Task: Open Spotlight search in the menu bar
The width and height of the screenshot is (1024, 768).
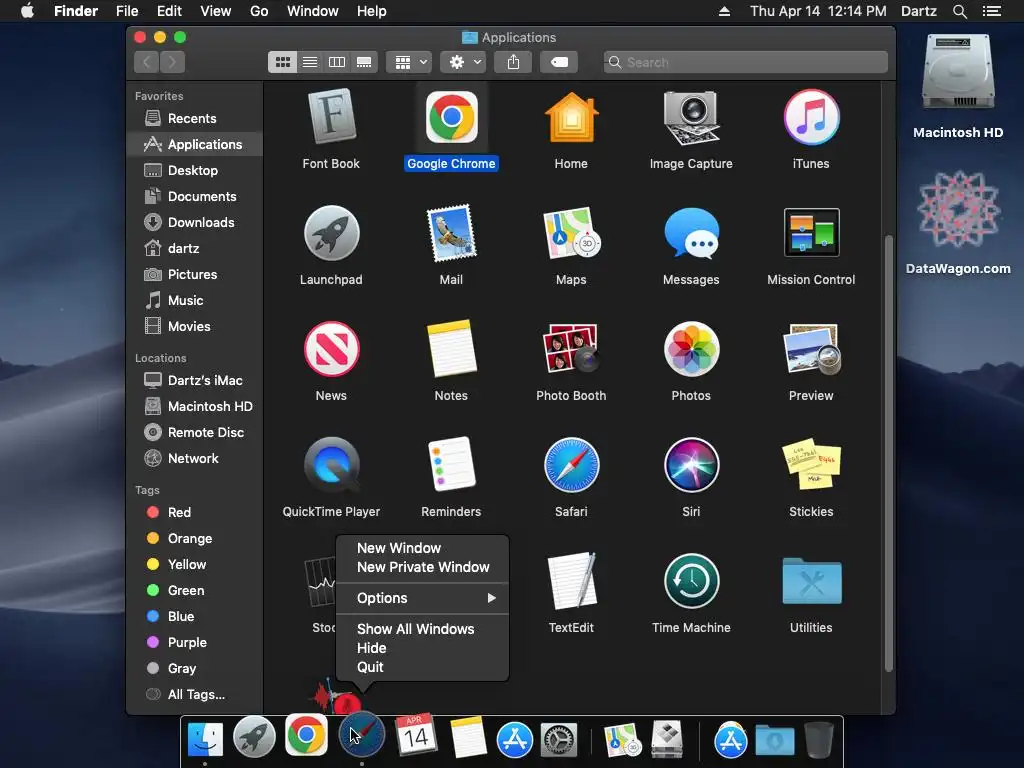Action: point(959,11)
